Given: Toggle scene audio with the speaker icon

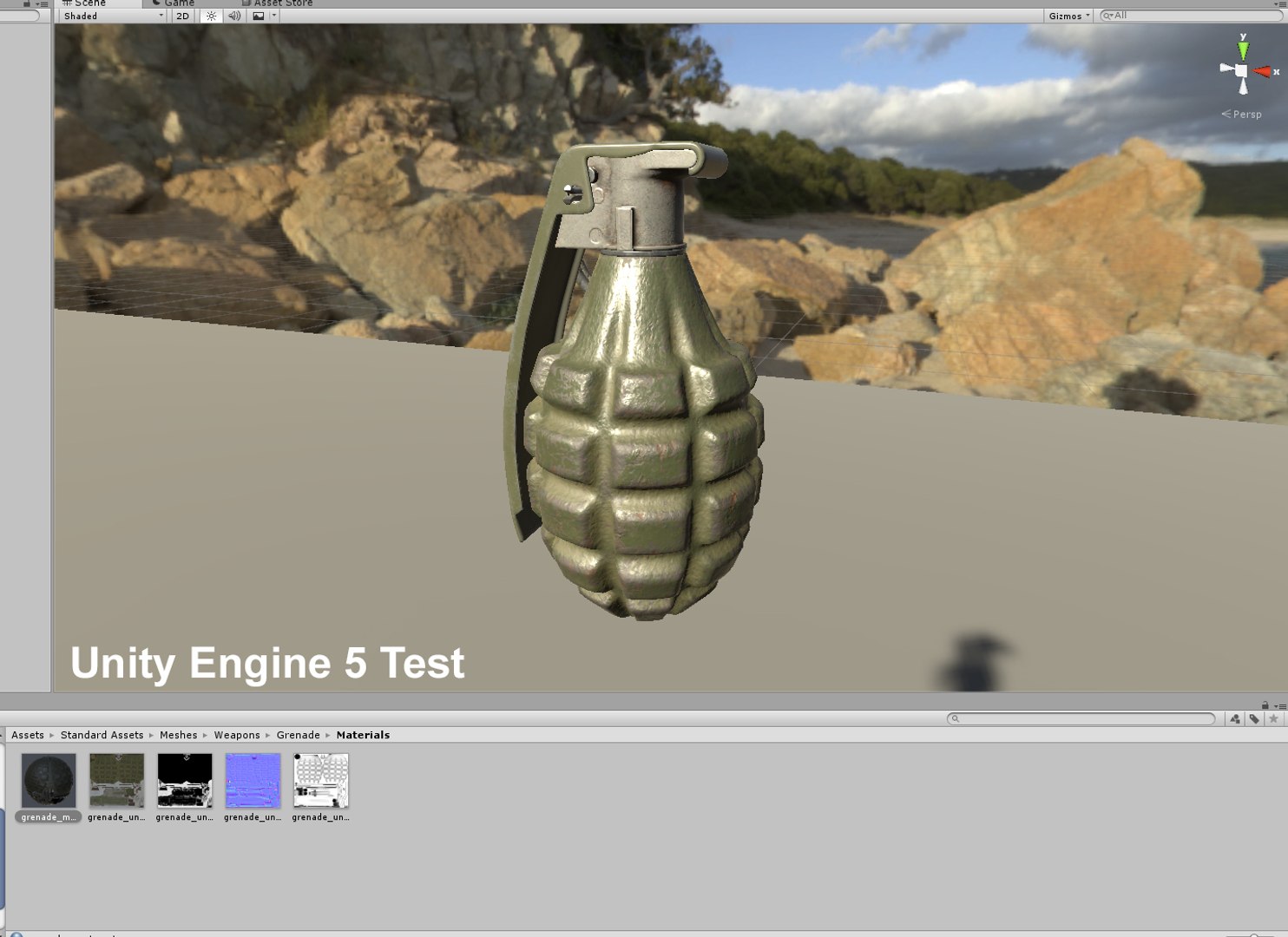Looking at the screenshot, I should [233, 16].
